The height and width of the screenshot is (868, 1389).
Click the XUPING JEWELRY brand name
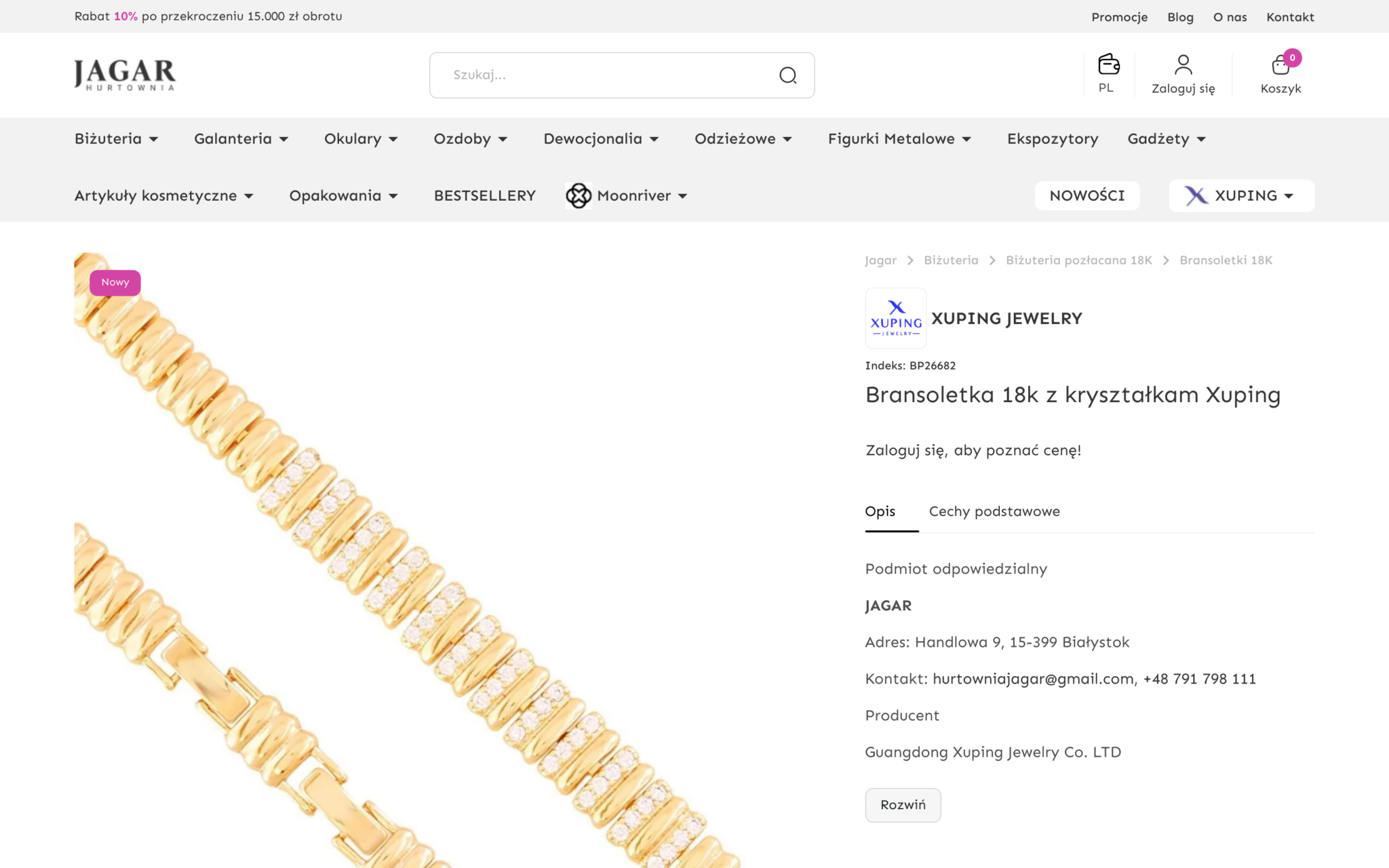(x=1006, y=319)
